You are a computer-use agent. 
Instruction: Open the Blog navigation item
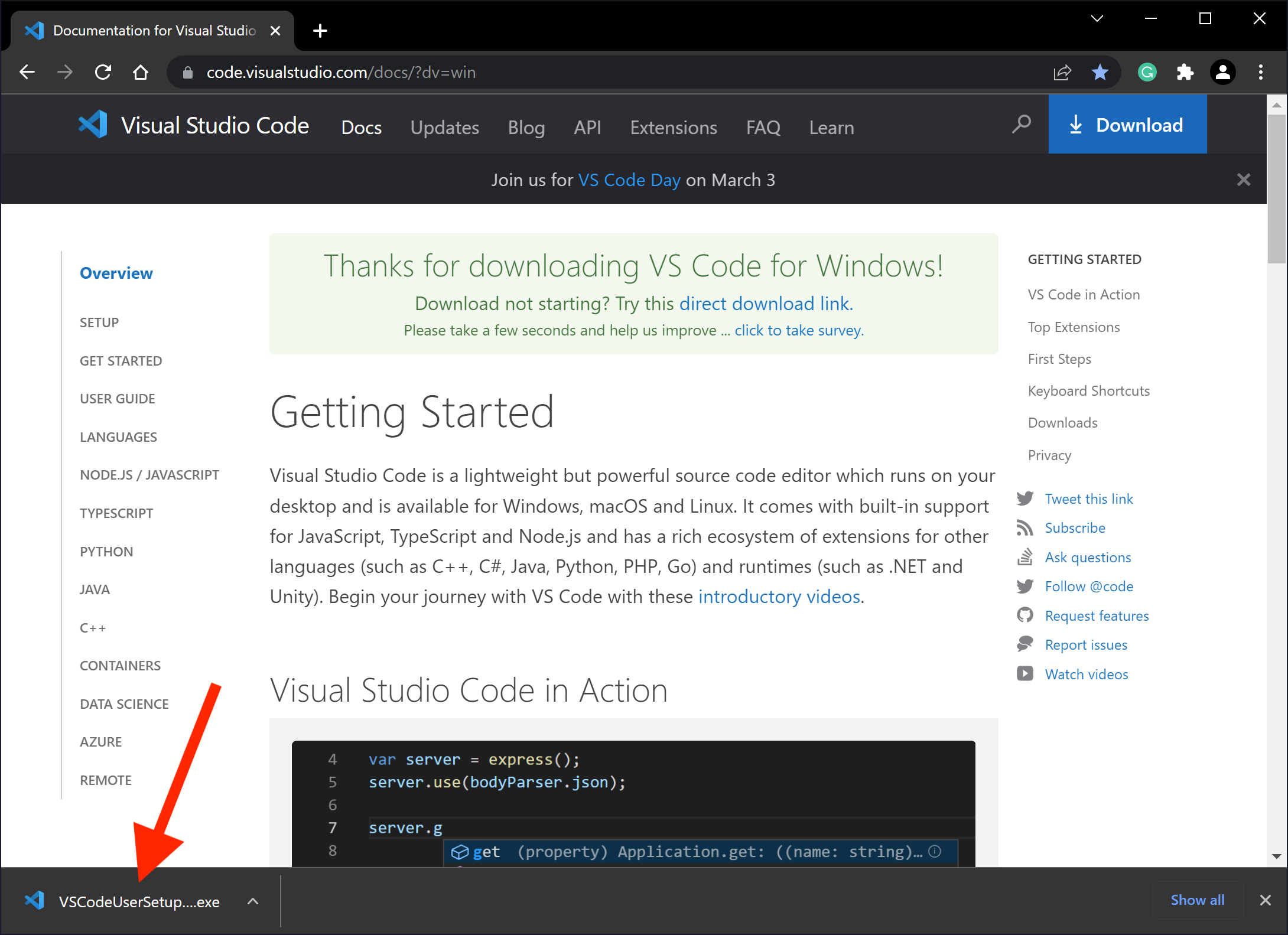(x=526, y=128)
